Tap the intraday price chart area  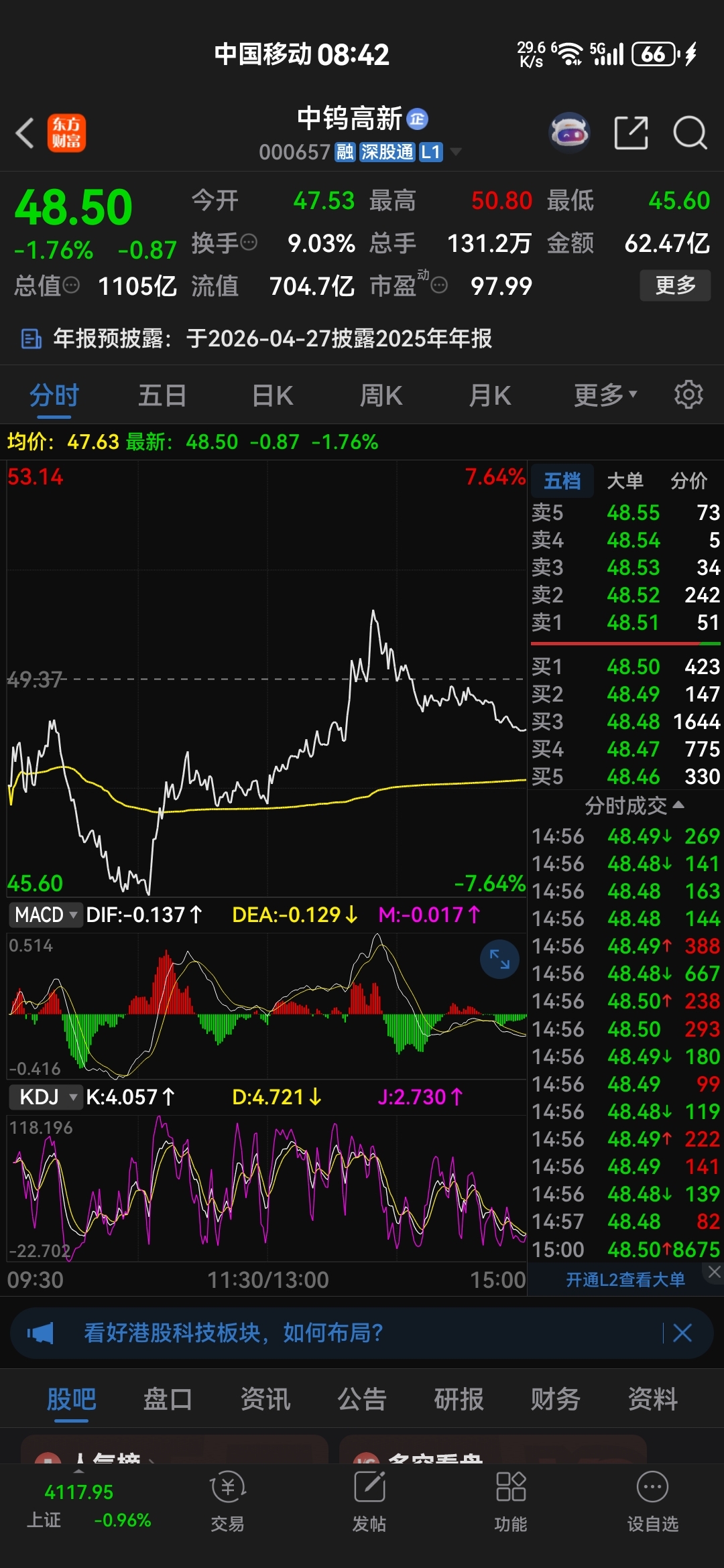coord(266,678)
